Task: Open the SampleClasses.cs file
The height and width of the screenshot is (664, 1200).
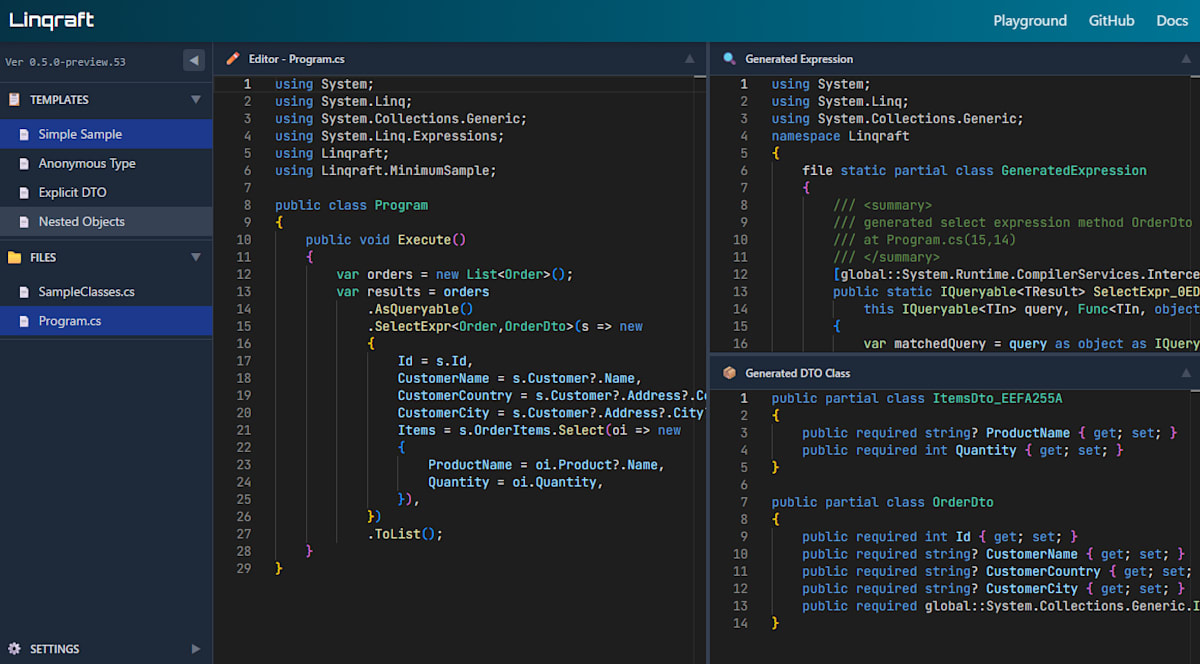Action: (86, 292)
